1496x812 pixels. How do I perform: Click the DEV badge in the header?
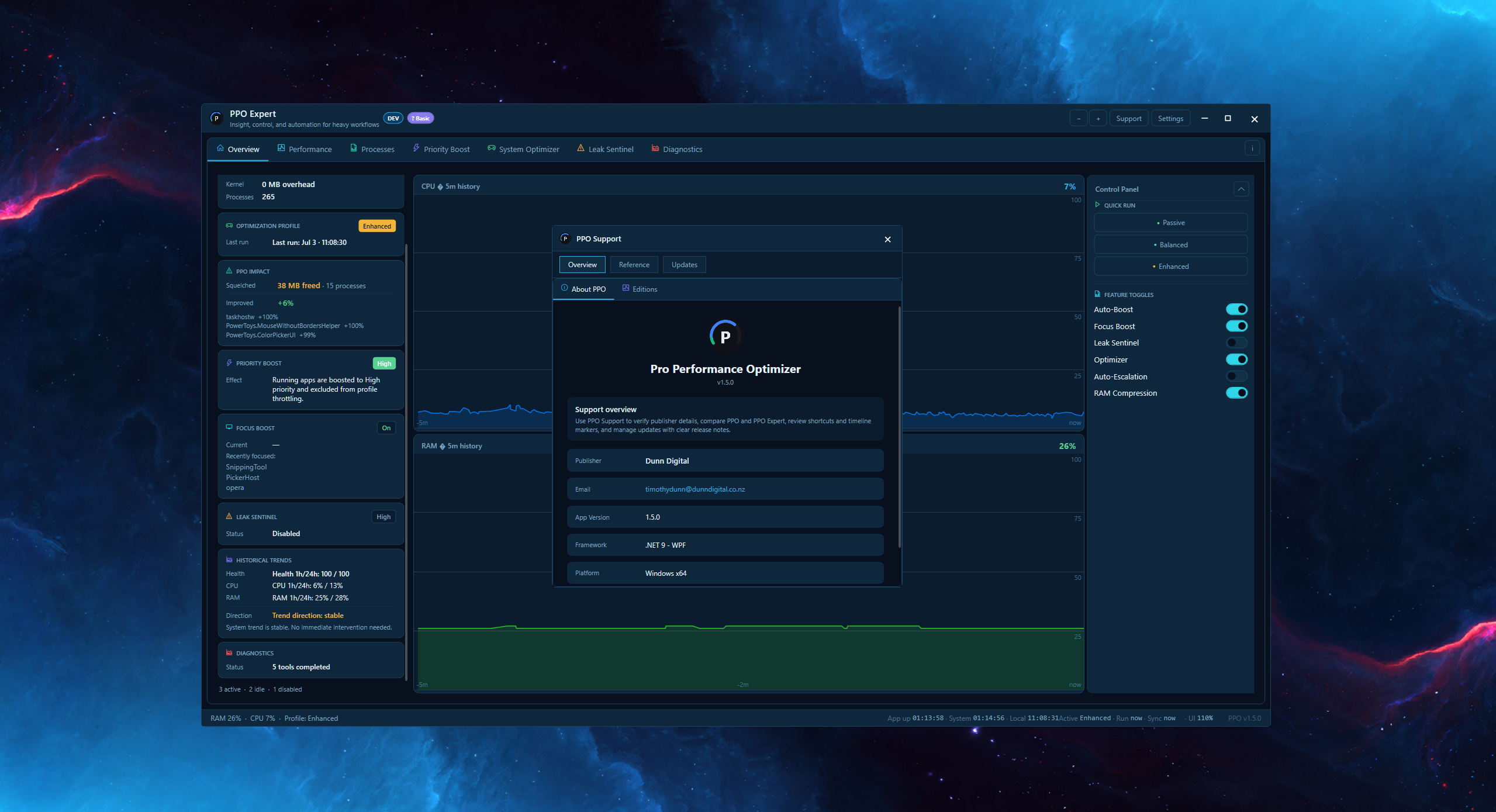point(393,119)
